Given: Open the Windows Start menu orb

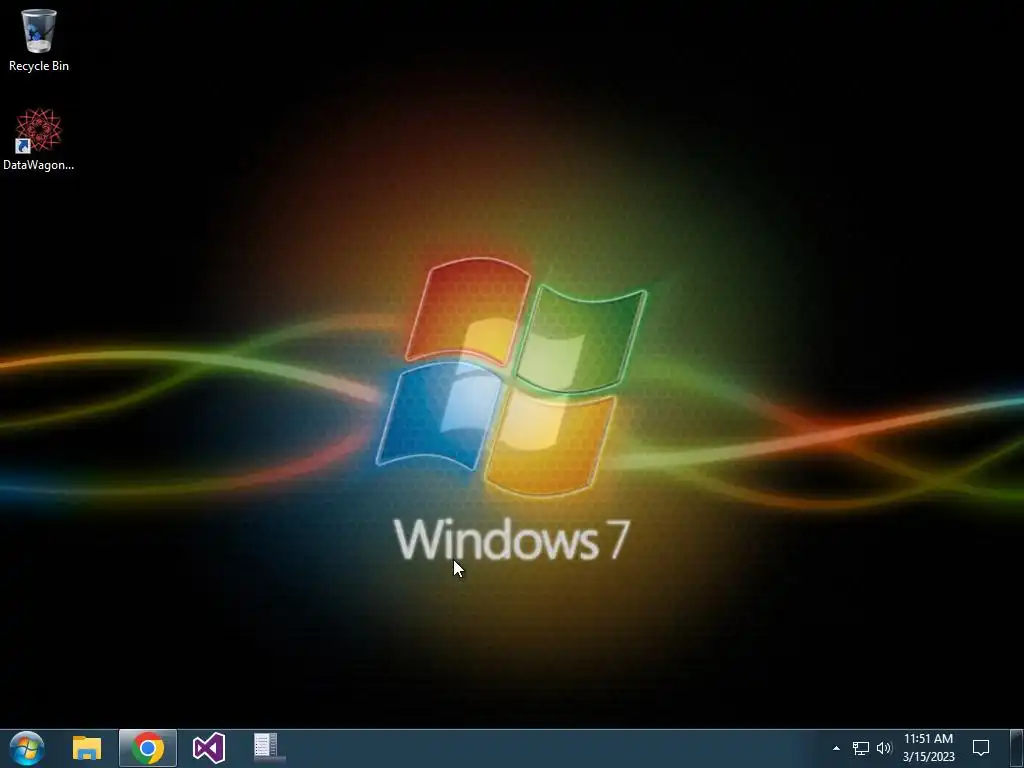Looking at the screenshot, I should point(27,748).
